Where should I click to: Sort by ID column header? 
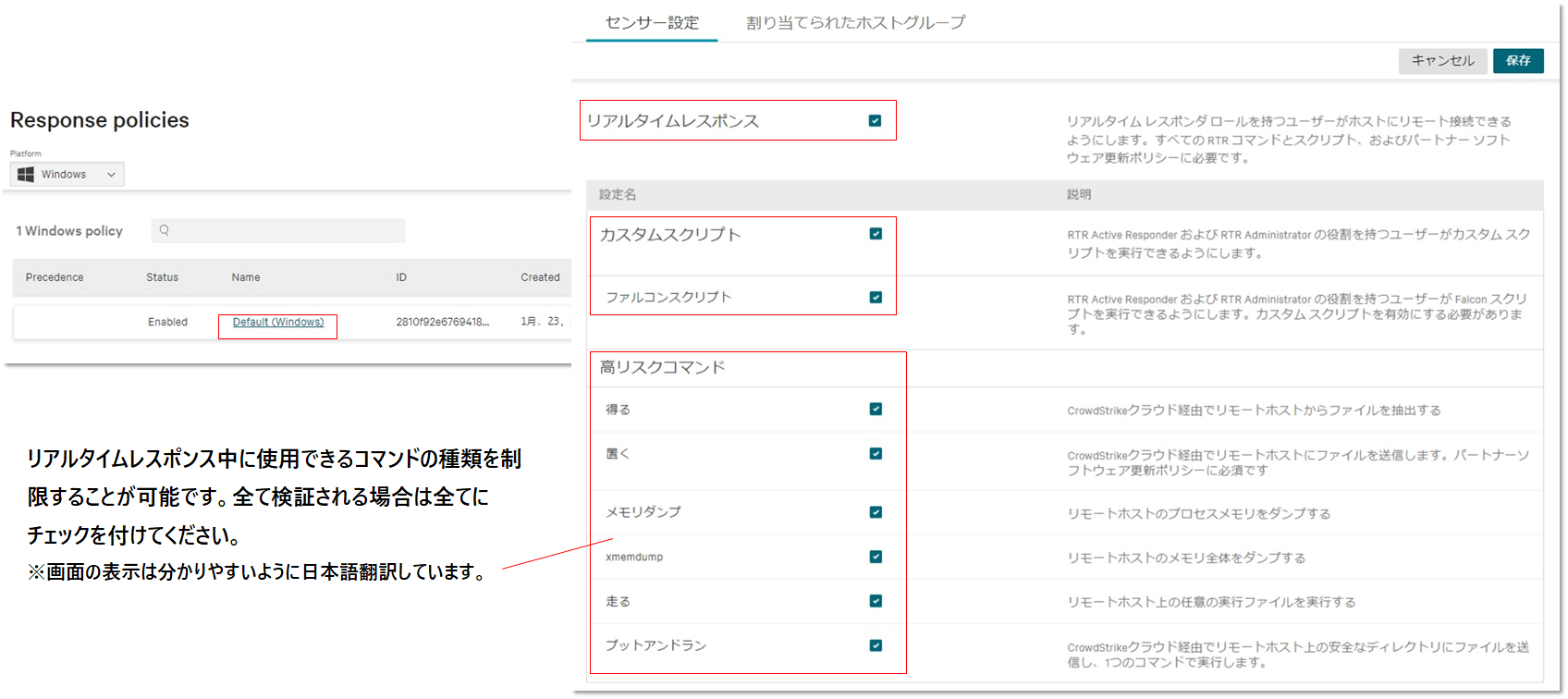pos(401,277)
